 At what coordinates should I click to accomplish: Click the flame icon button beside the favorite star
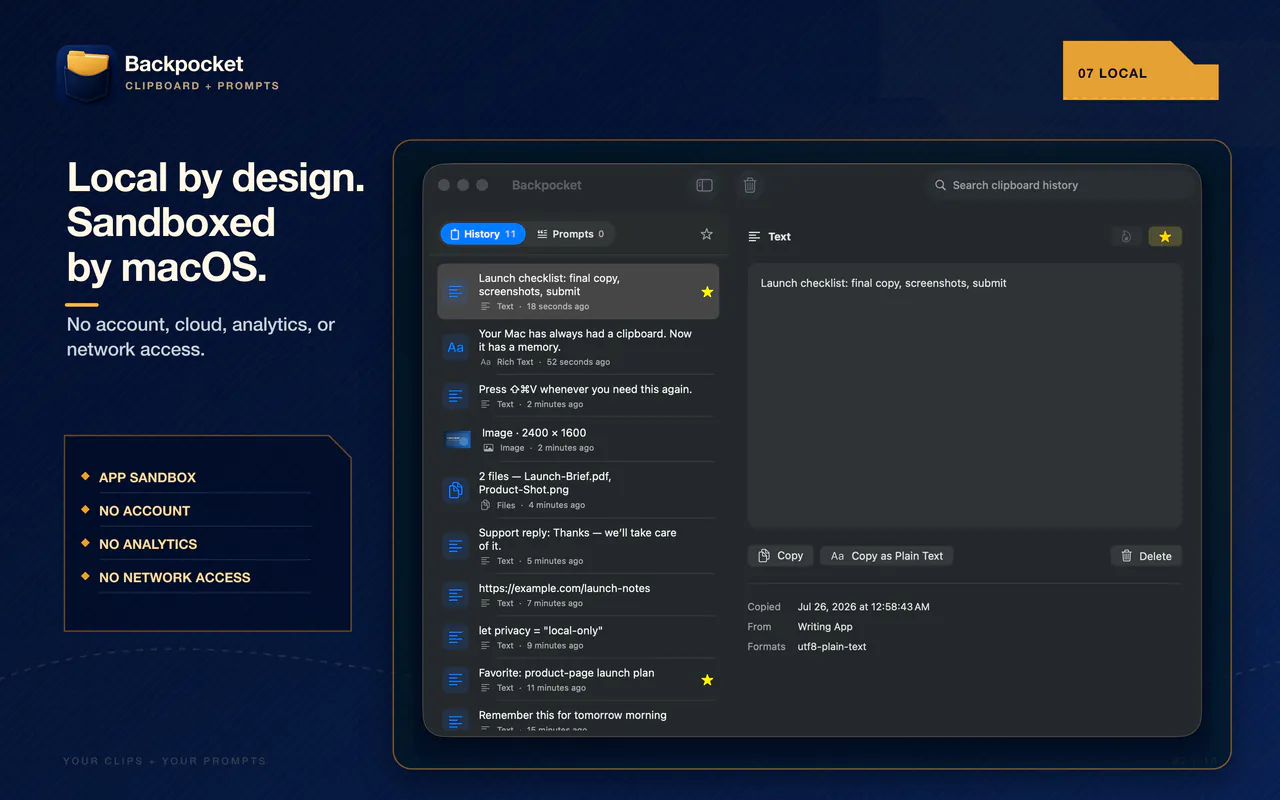tap(1126, 237)
